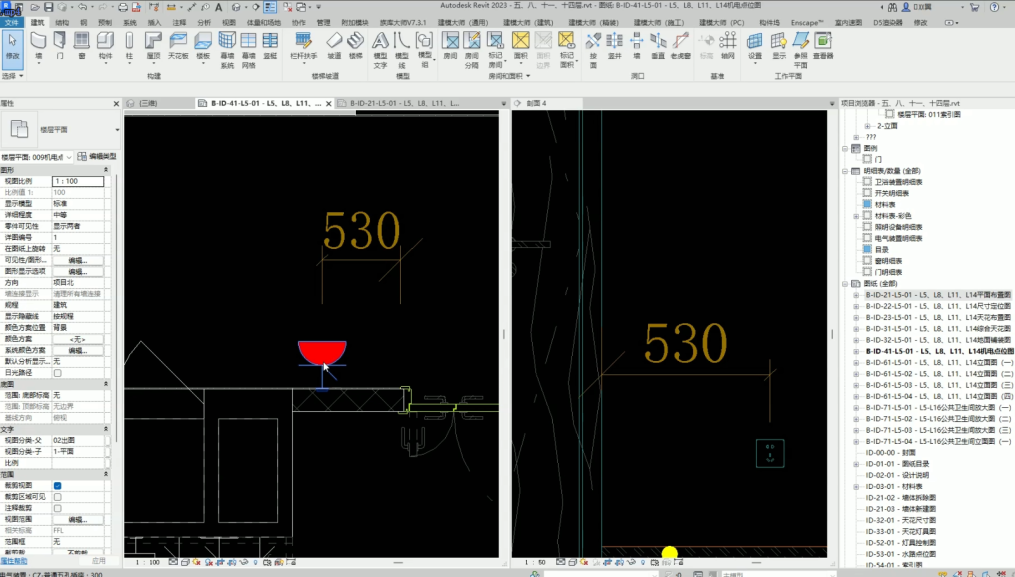Screen dimensions: 1015x577
Task: Toggle the 裁剪视图 crop view checkbox
Action: pyautogui.click(x=57, y=485)
